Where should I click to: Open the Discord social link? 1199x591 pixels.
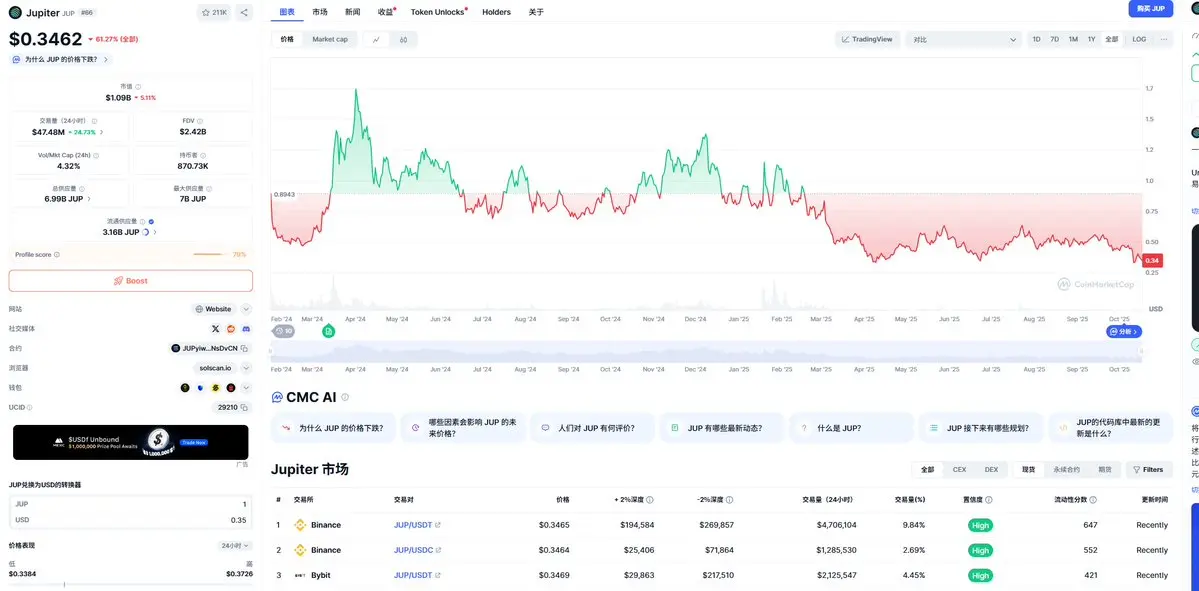click(246, 329)
